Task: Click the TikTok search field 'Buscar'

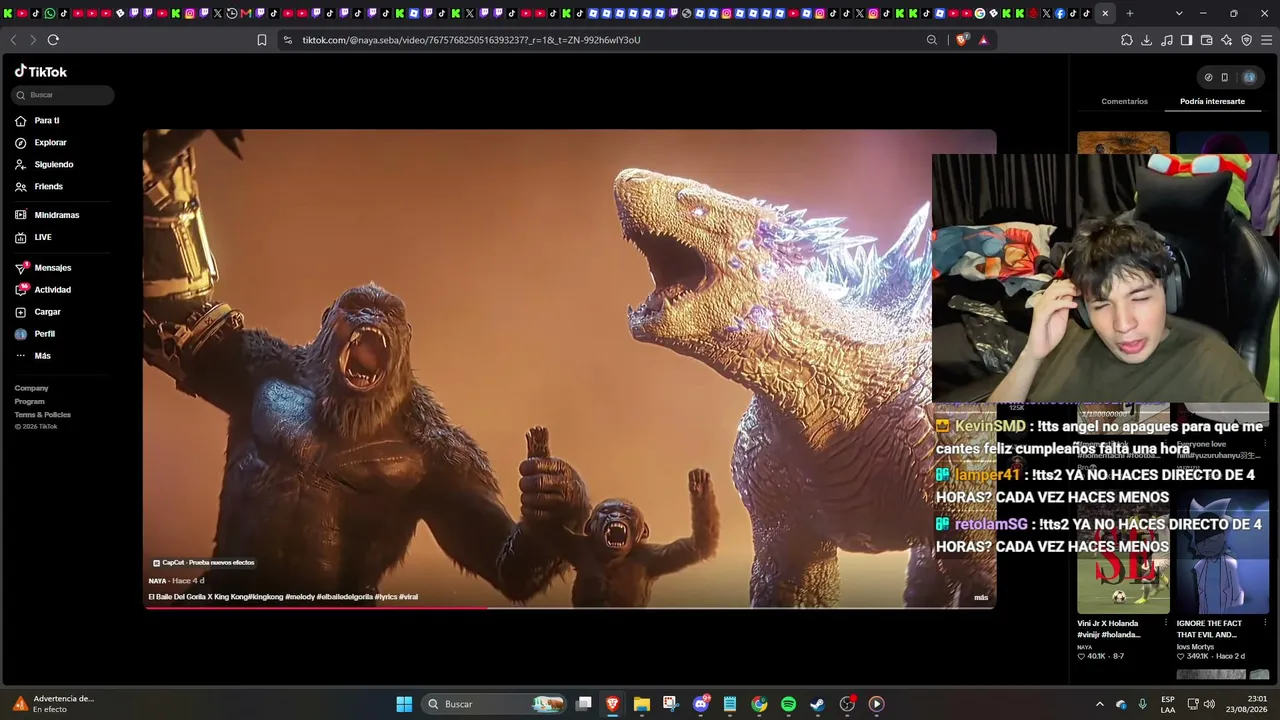Action: coord(63,95)
